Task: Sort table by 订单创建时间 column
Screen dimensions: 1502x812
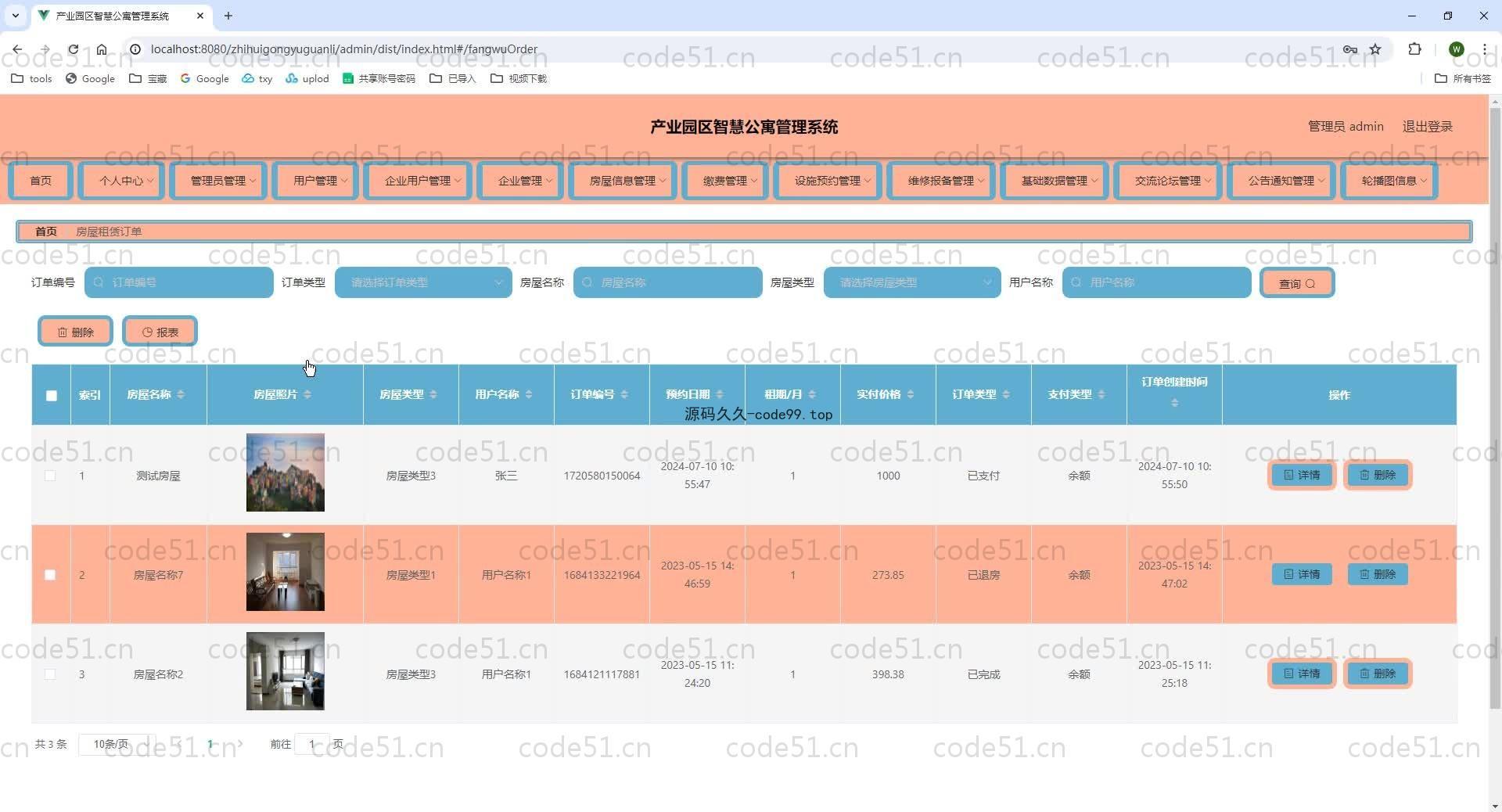Action: (1174, 403)
